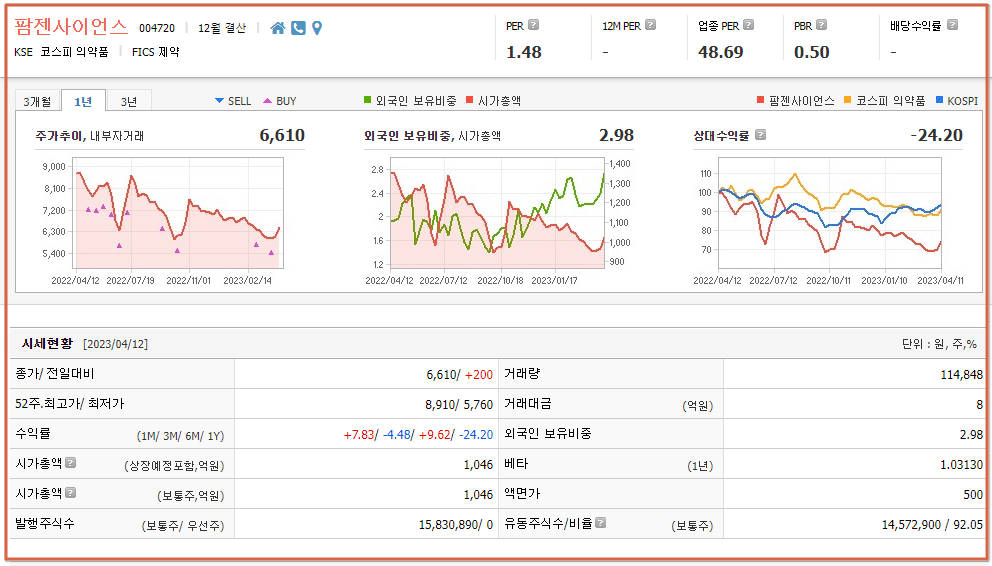Click the 거래량 value 114,848

pos(962,374)
